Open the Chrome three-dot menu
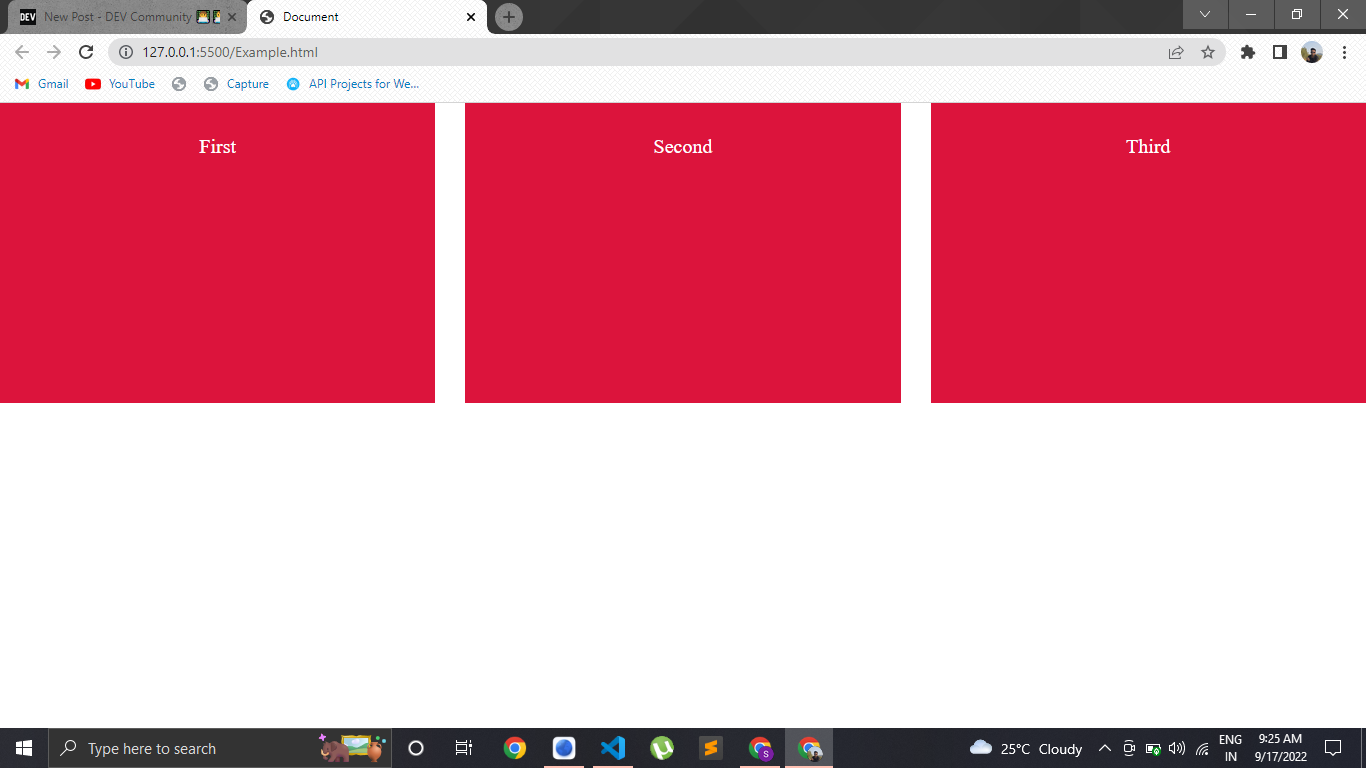 pyautogui.click(x=1344, y=52)
